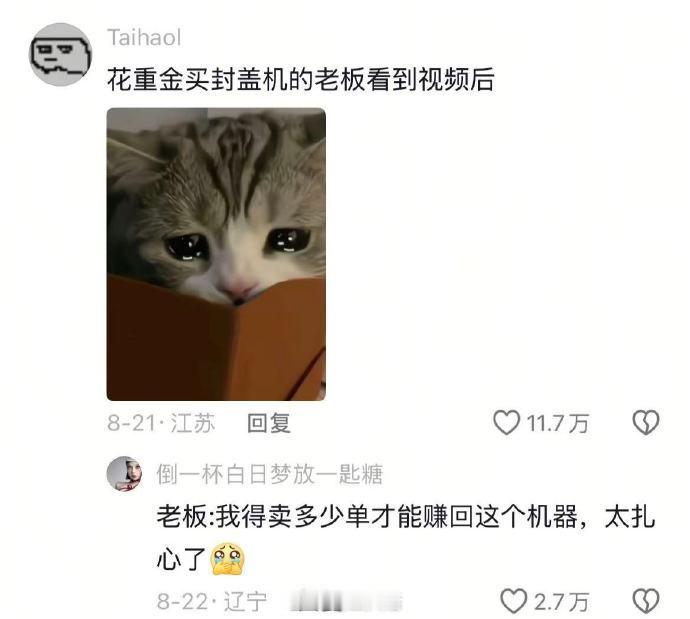Viewport: 690px width, 619px height.
Task: Click the 8-22 date on reply
Action: point(183,601)
